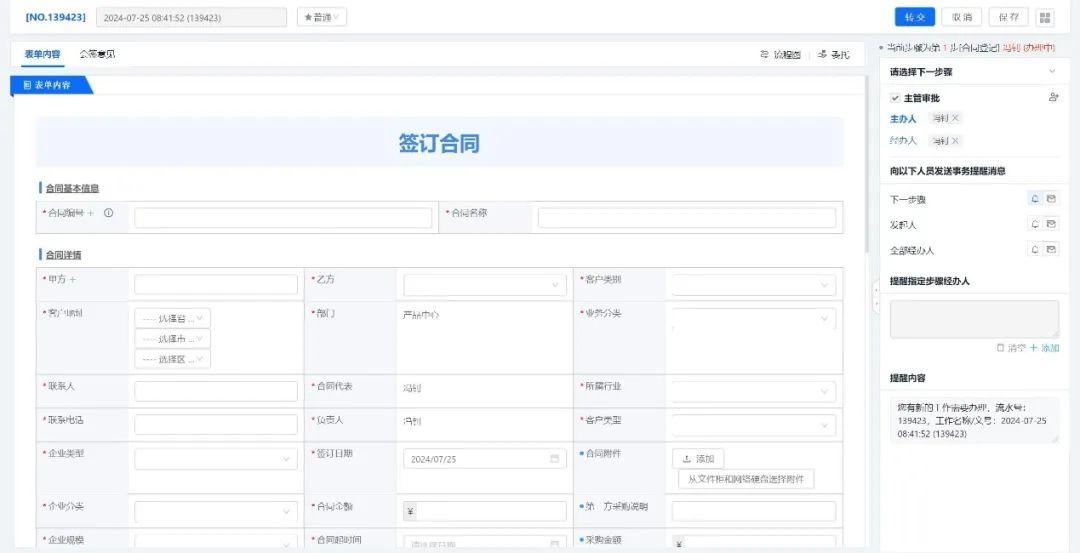Click 添加 to upload 合同附件
The width and height of the screenshot is (1080, 553).
click(x=698, y=459)
